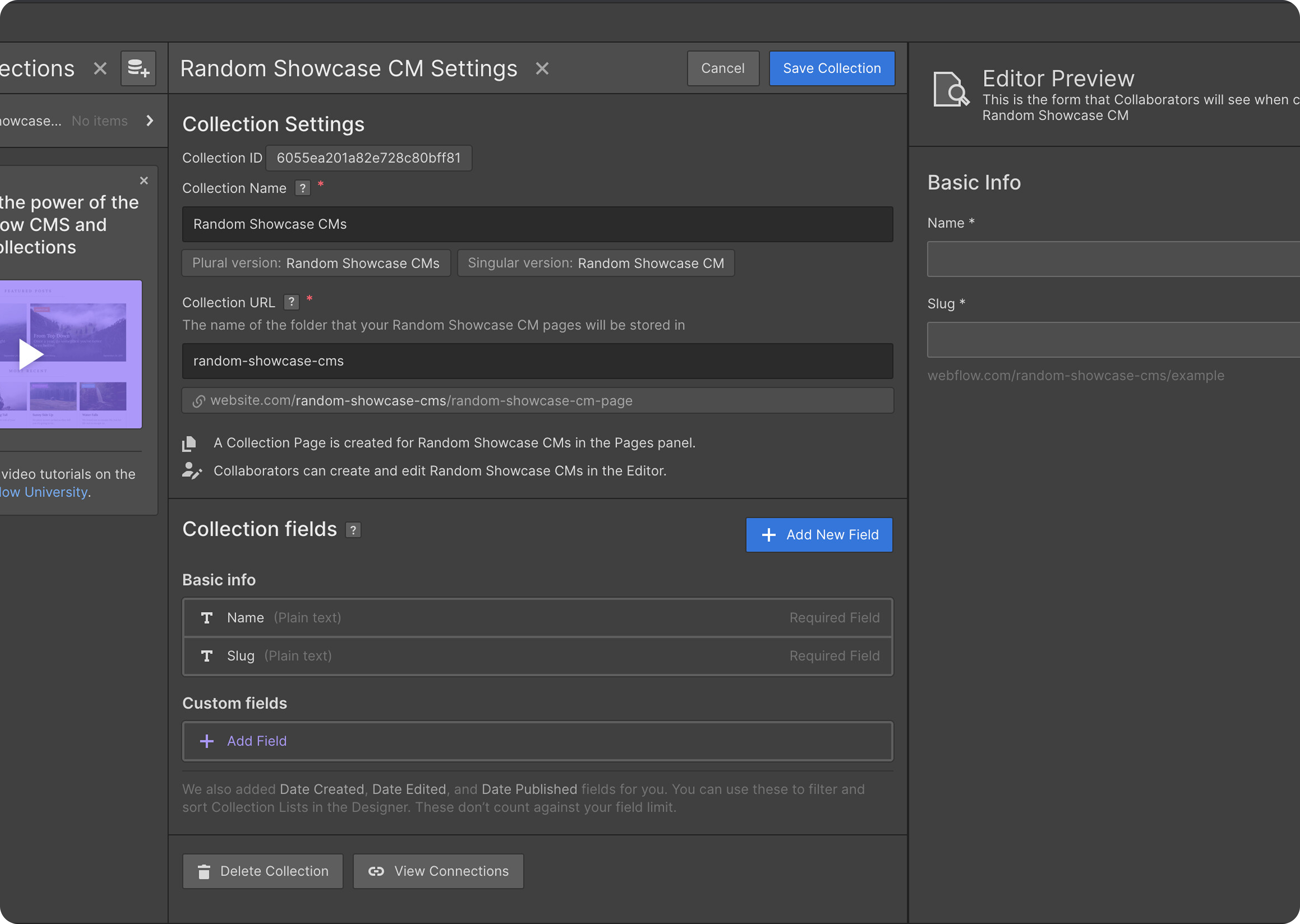Viewport: 1300px width, 924px height.
Task: Cancel the collection settings changes
Action: (x=723, y=68)
